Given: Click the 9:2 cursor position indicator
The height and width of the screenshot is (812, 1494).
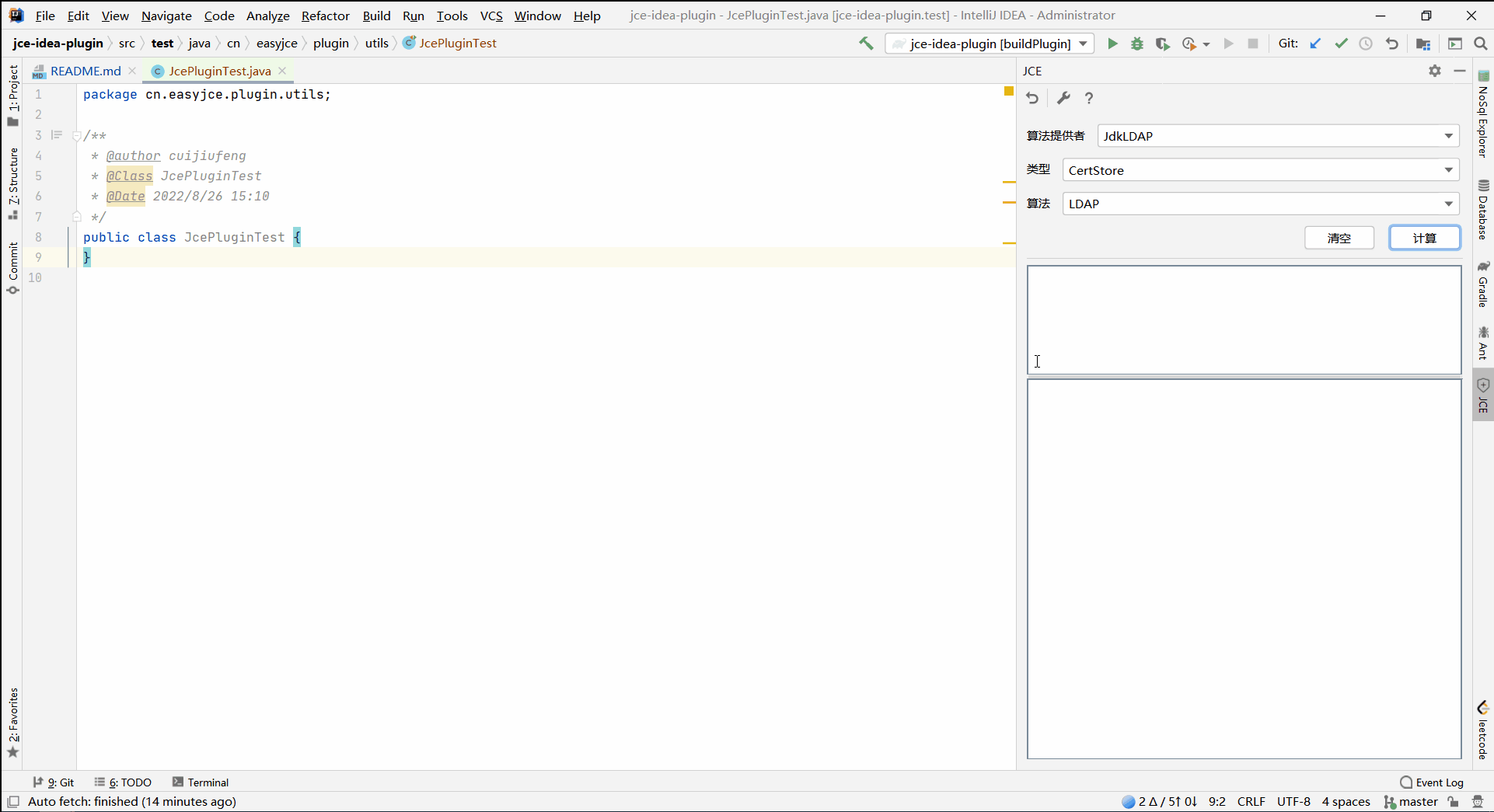Looking at the screenshot, I should [1217, 802].
